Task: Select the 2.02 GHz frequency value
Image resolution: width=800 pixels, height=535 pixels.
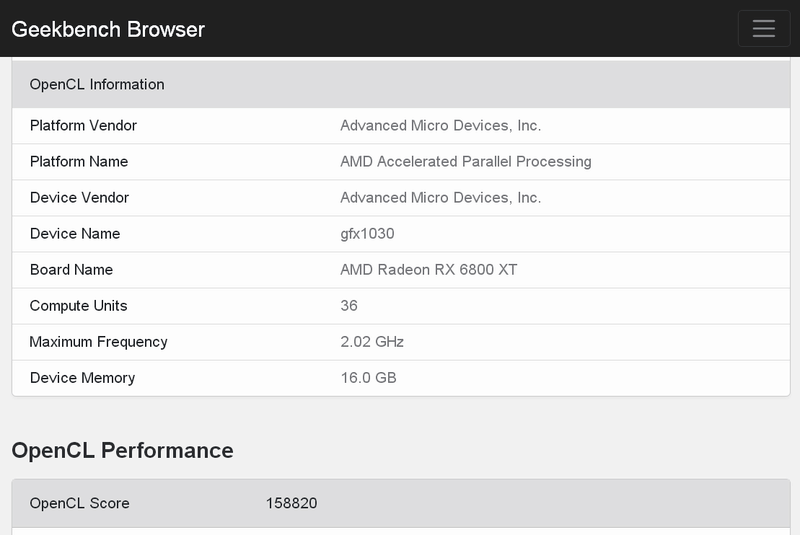Action: 372,342
